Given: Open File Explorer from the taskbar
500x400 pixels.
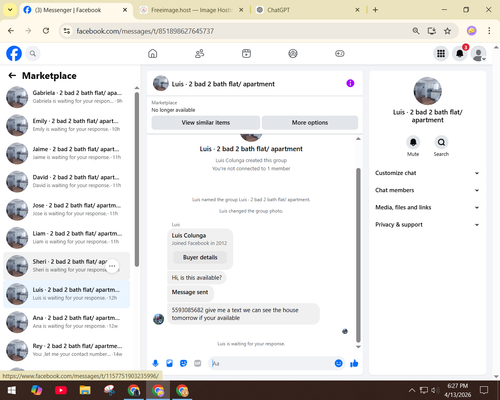Looking at the screenshot, I should pyautogui.click(x=85, y=390).
